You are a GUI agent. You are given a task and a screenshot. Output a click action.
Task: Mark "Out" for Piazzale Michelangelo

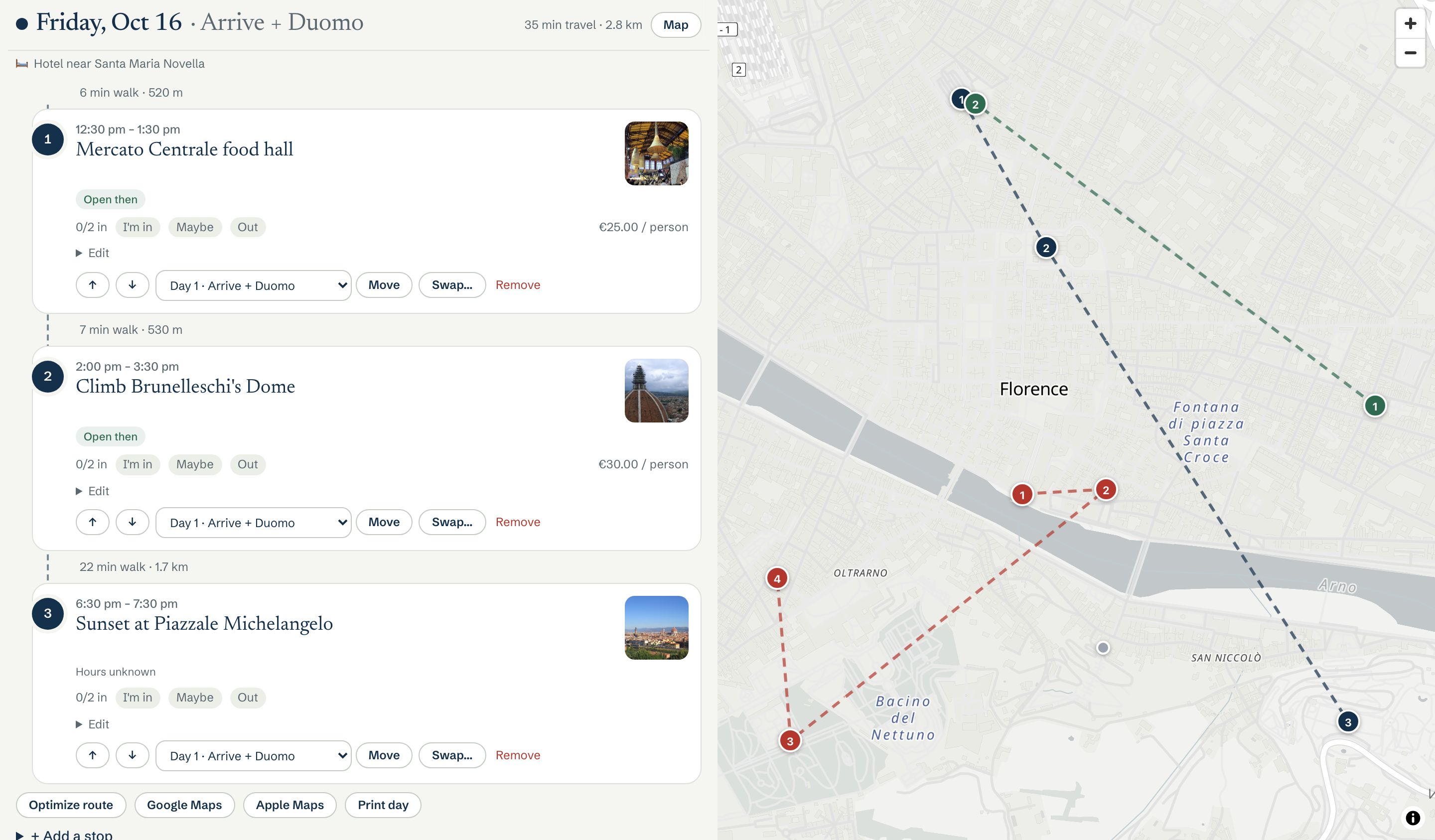[x=248, y=697]
